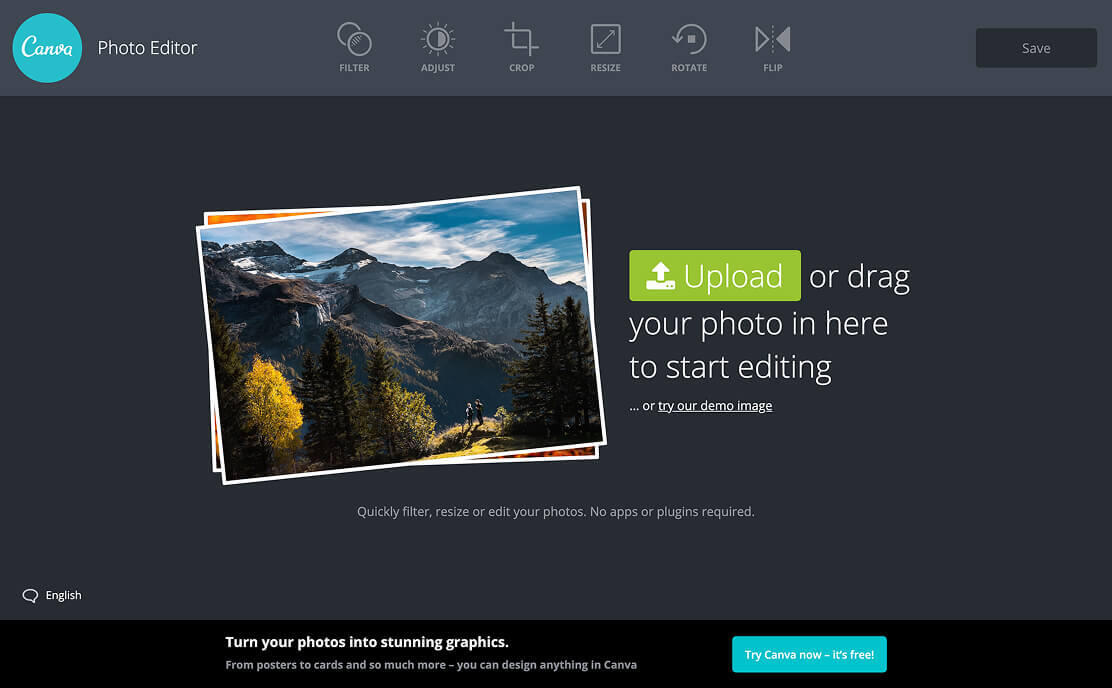Click the FLIP toolbar label
This screenshot has height=688, width=1112.
point(772,68)
